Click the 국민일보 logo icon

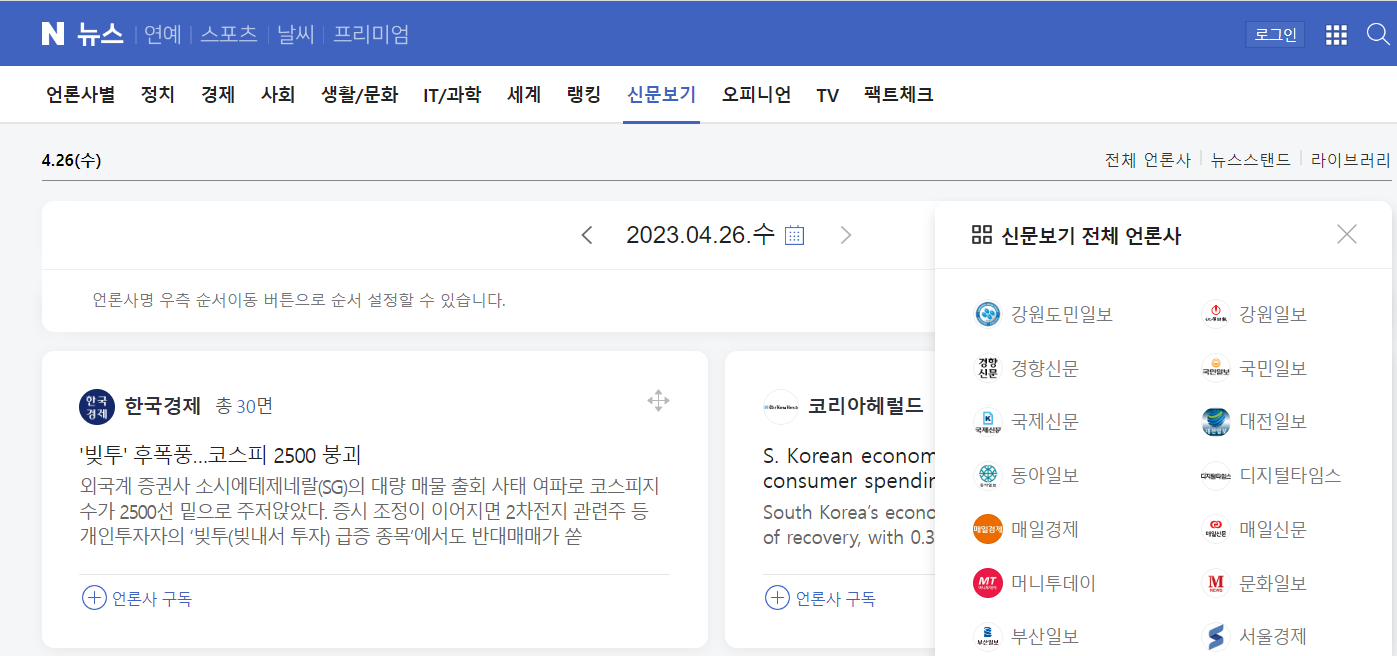click(1215, 368)
